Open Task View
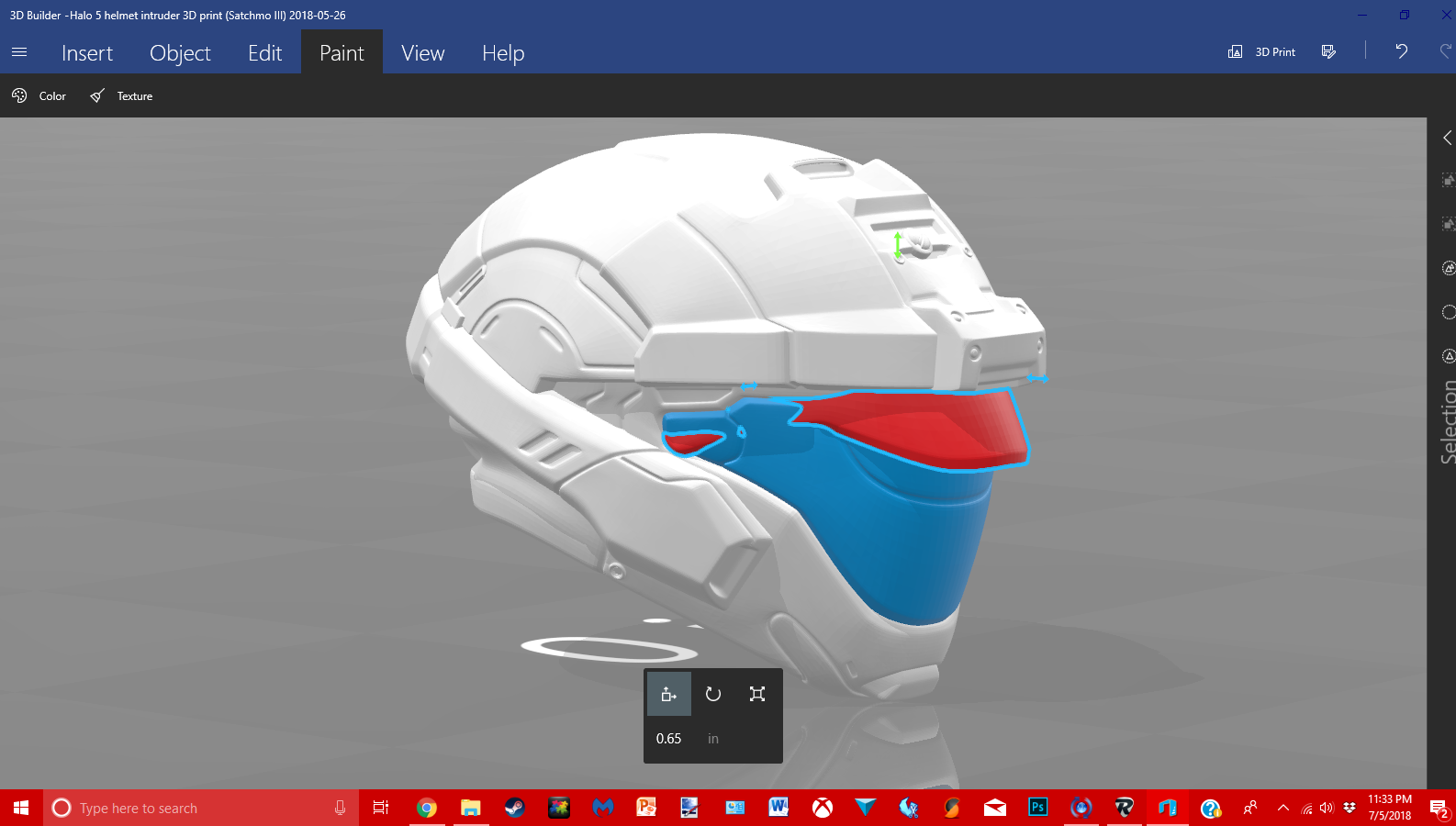The image size is (1456, 826). coord(381,808)
